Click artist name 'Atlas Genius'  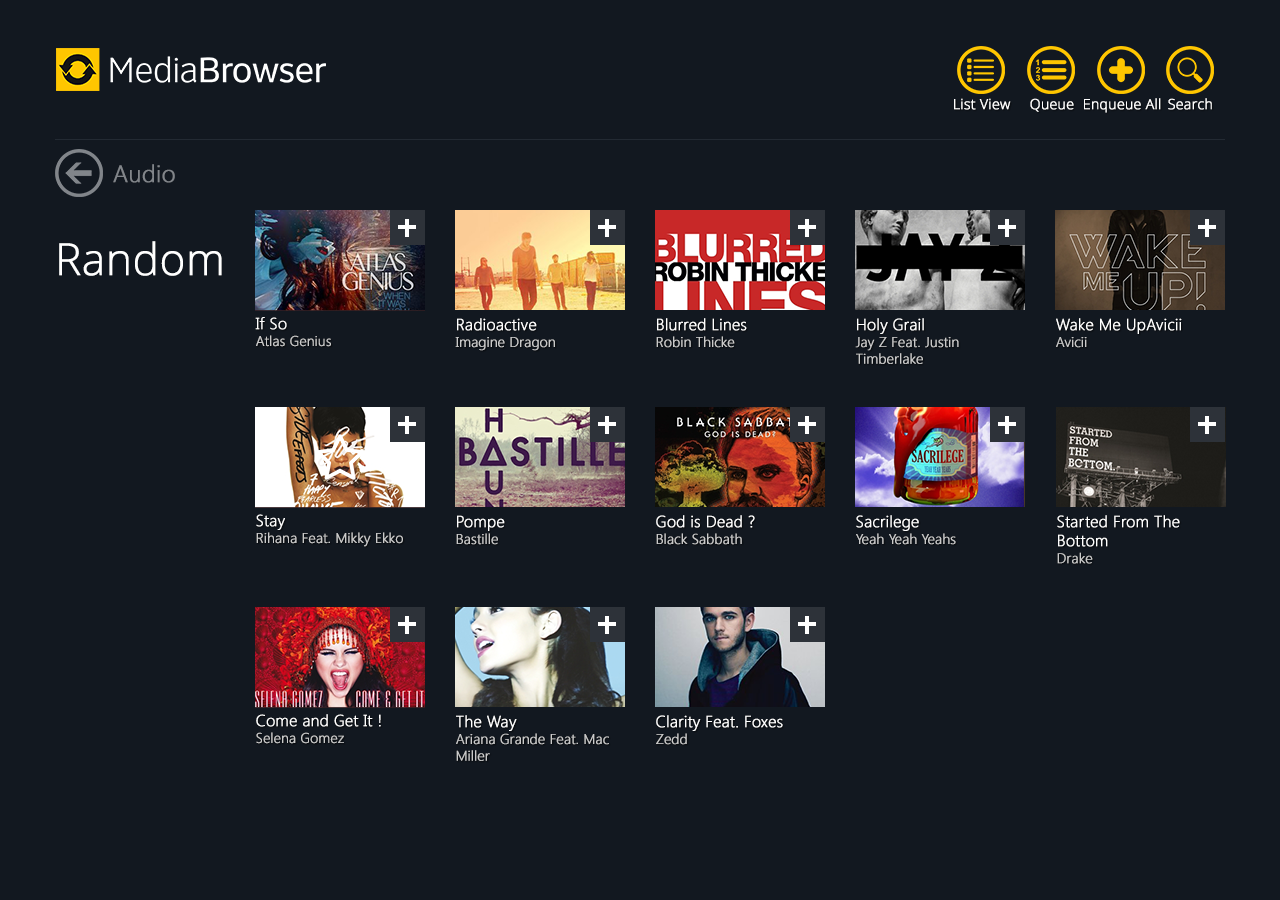point(293,341)
